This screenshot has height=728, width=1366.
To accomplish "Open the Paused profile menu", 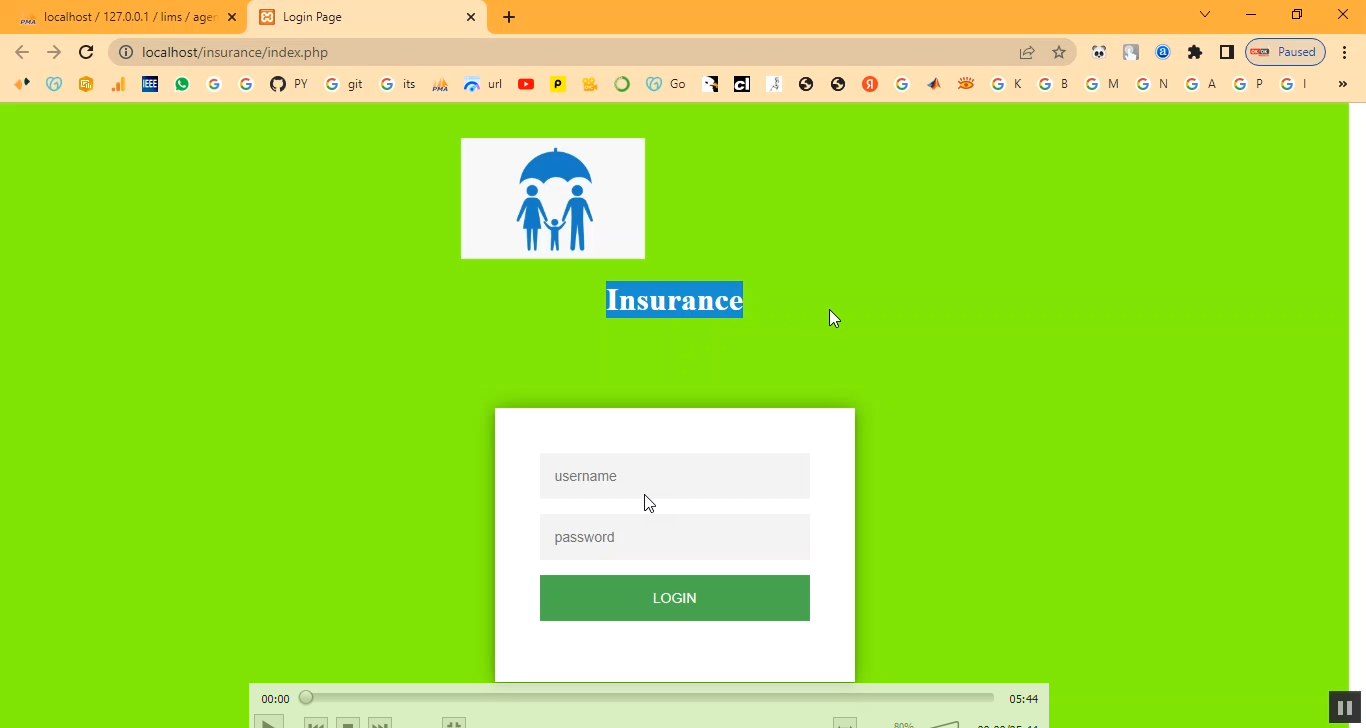I will [1285, 52].
